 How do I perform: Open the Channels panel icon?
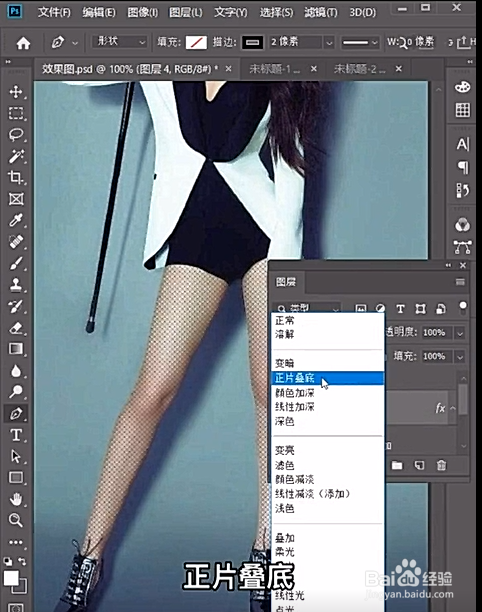(x=462, y=225)
